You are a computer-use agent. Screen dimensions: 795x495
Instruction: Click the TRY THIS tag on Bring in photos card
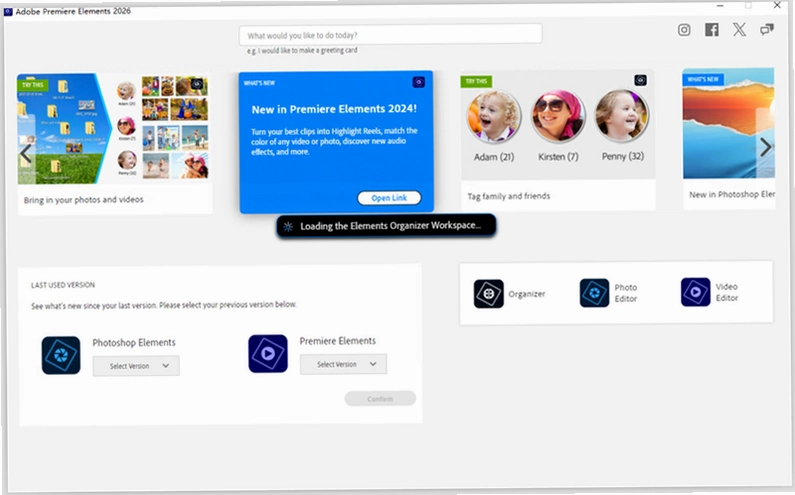click(33, 85)
